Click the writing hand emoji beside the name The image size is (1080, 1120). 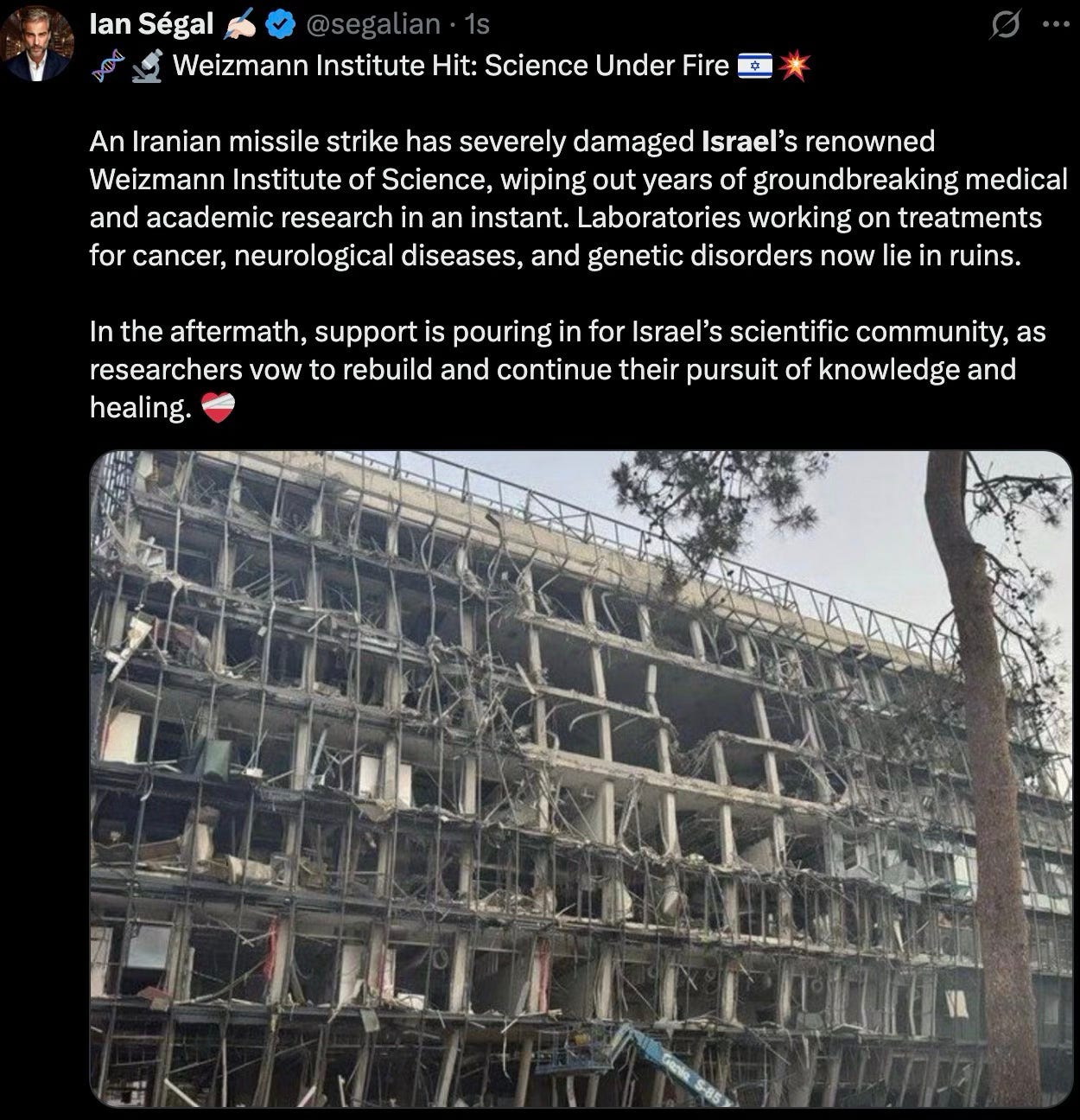pyautogui.click(x=239, y=26)
